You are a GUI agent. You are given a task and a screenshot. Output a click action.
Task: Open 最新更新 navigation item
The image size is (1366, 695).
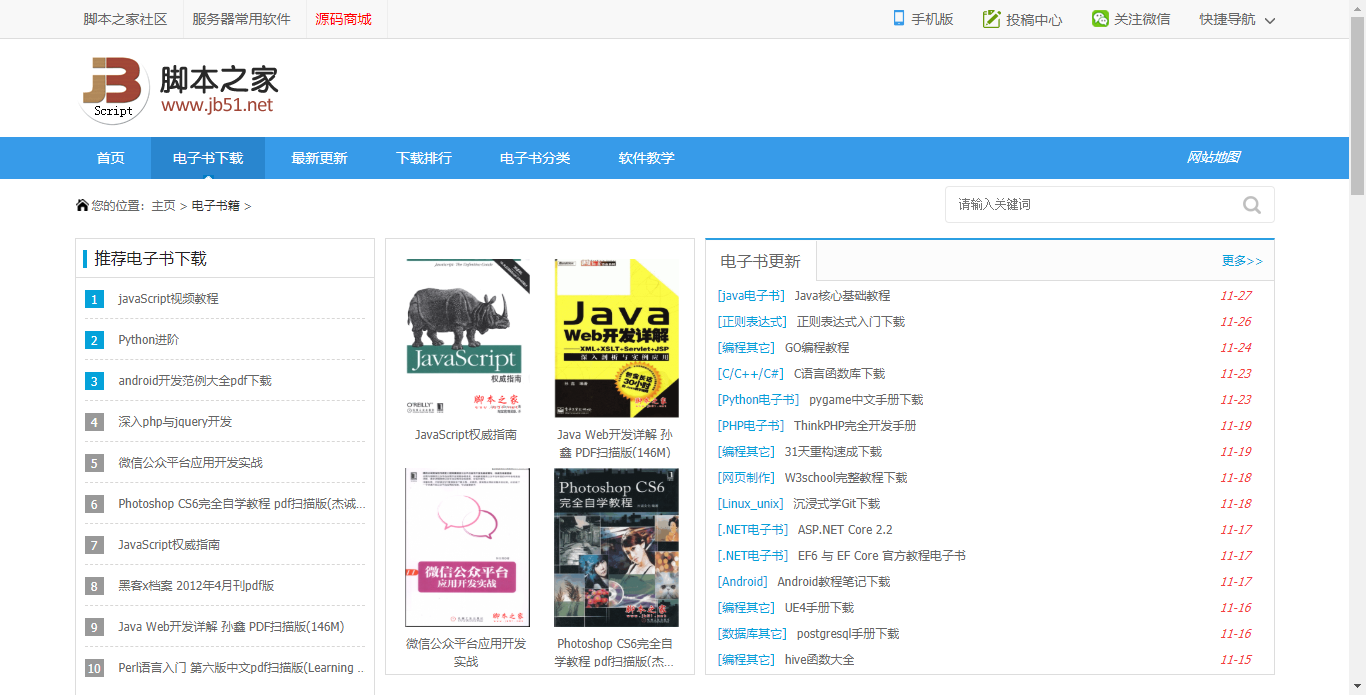[x=319, y=158]
